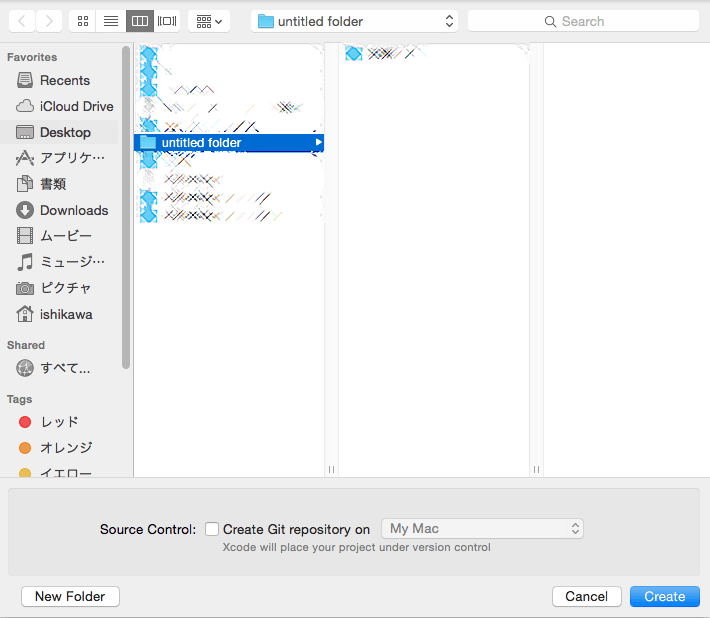Open the item arrangement dropdown
Image resolution: width=710 pixels, height=618 pixels.
coord(209,21)
